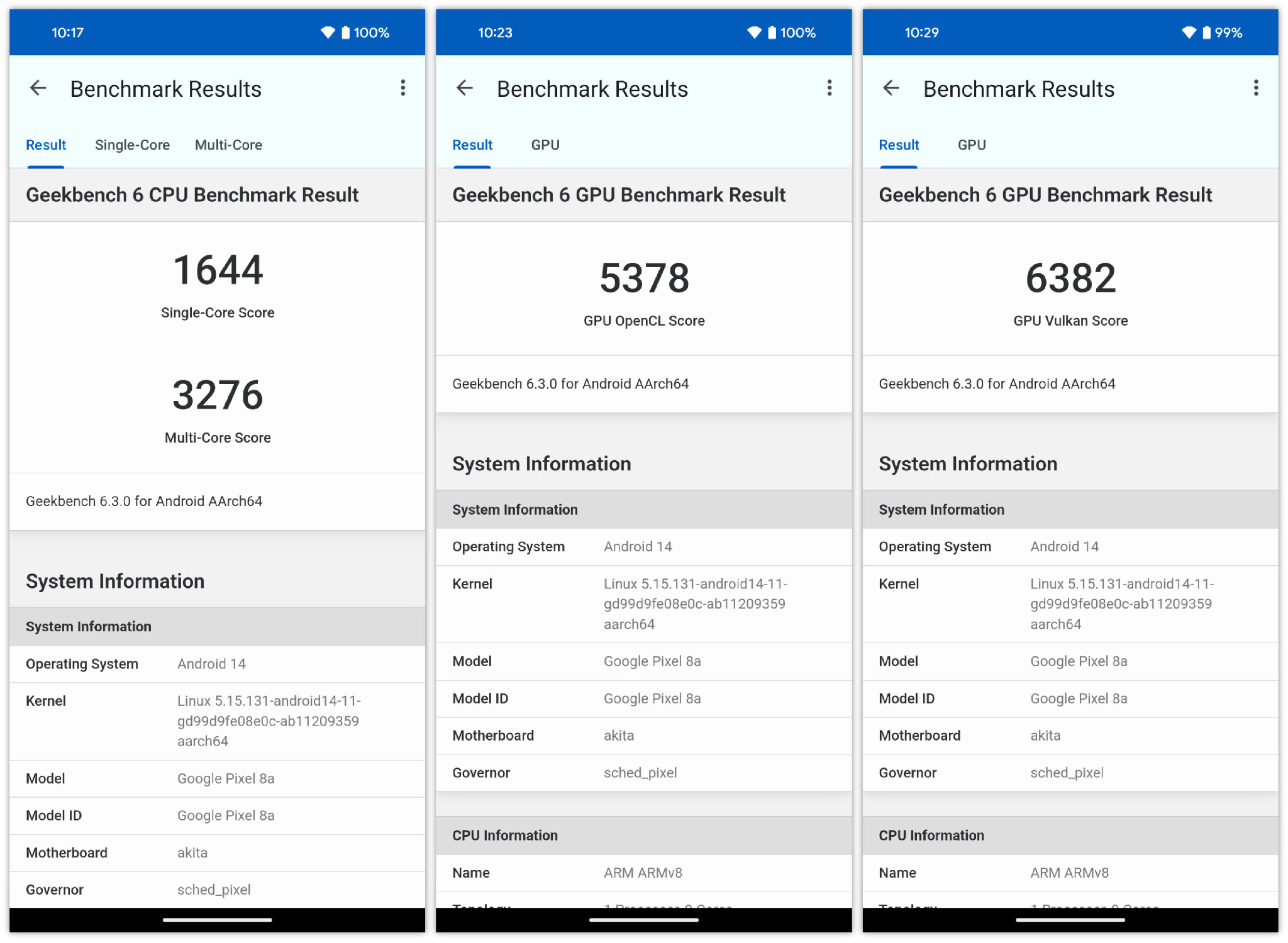Tap Model ID row in CPU screen
This screenshot has width=1288, height=943.
click(218, 816)
